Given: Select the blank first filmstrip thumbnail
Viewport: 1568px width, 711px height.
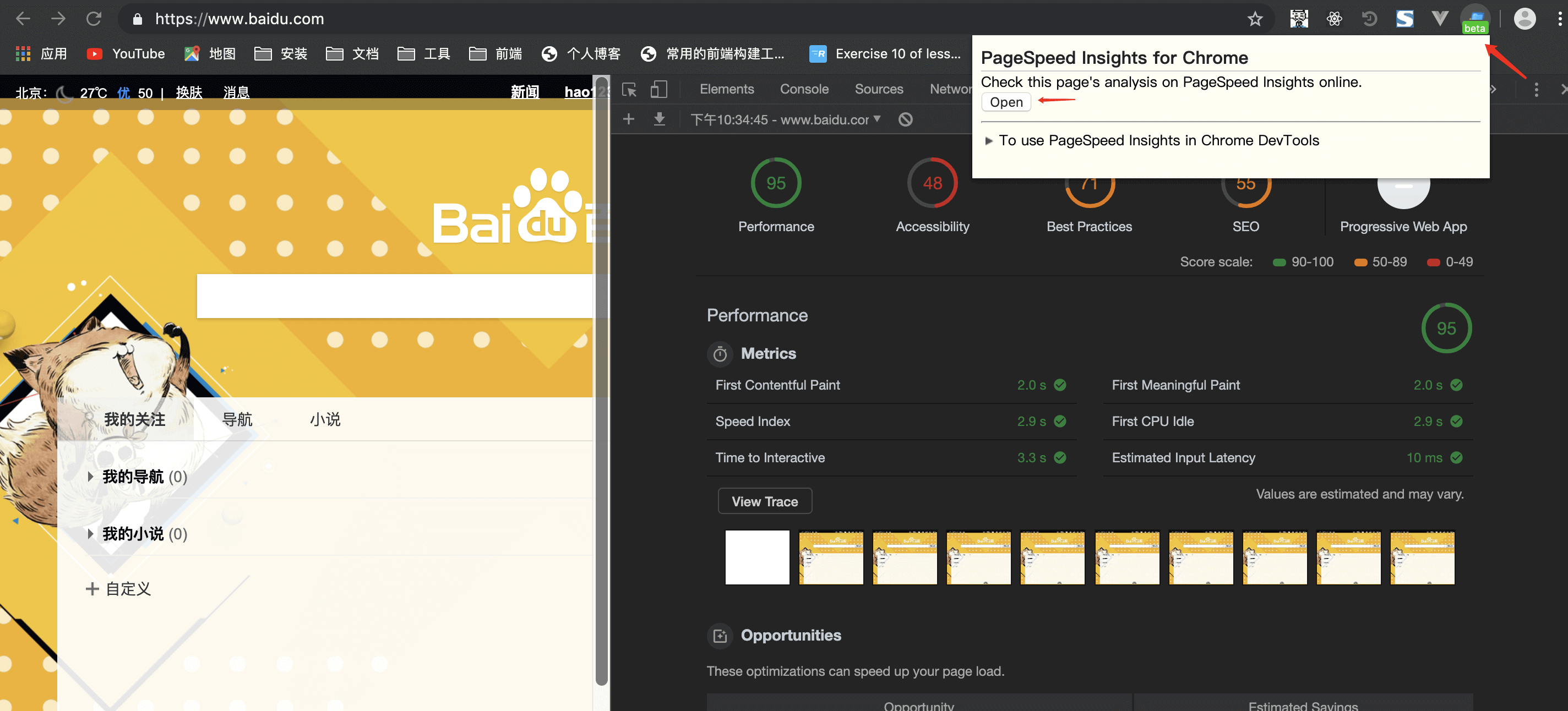Looking at the screenshot, I should click(756, 557).
